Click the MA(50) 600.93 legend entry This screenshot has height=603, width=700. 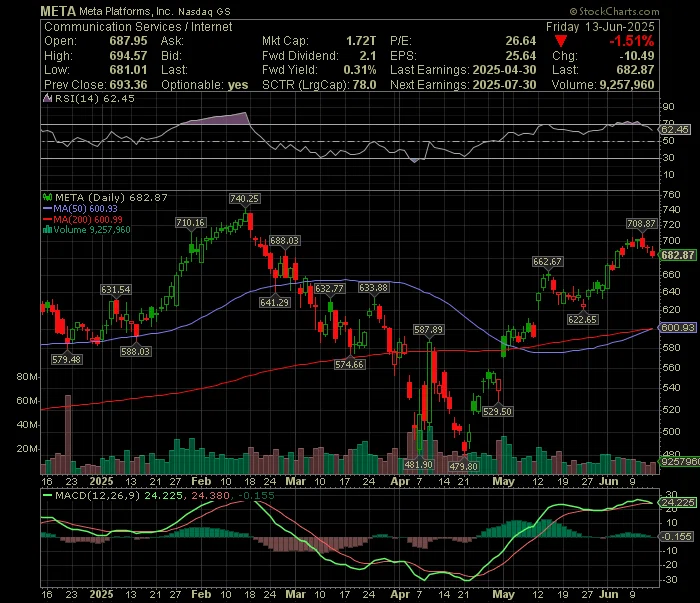pos(80,208)
